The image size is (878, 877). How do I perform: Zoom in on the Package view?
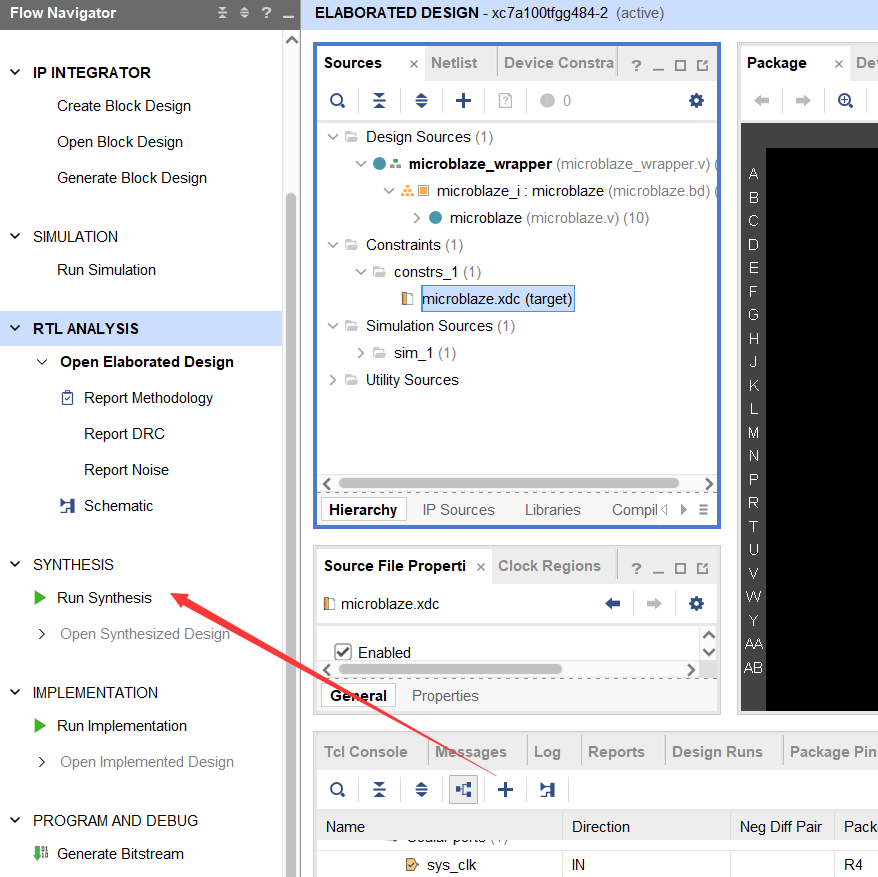pos(845,101)
